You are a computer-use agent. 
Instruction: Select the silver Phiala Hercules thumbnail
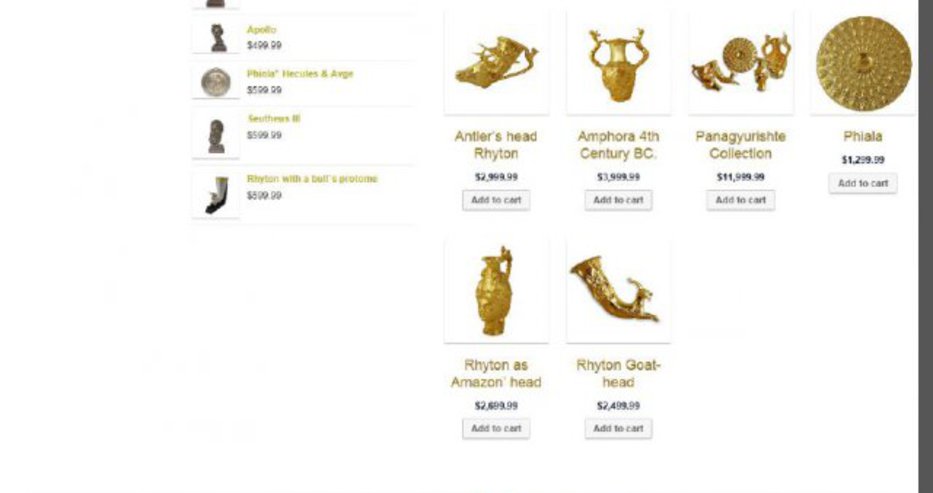pyautogui.click(x=216, y=81)
